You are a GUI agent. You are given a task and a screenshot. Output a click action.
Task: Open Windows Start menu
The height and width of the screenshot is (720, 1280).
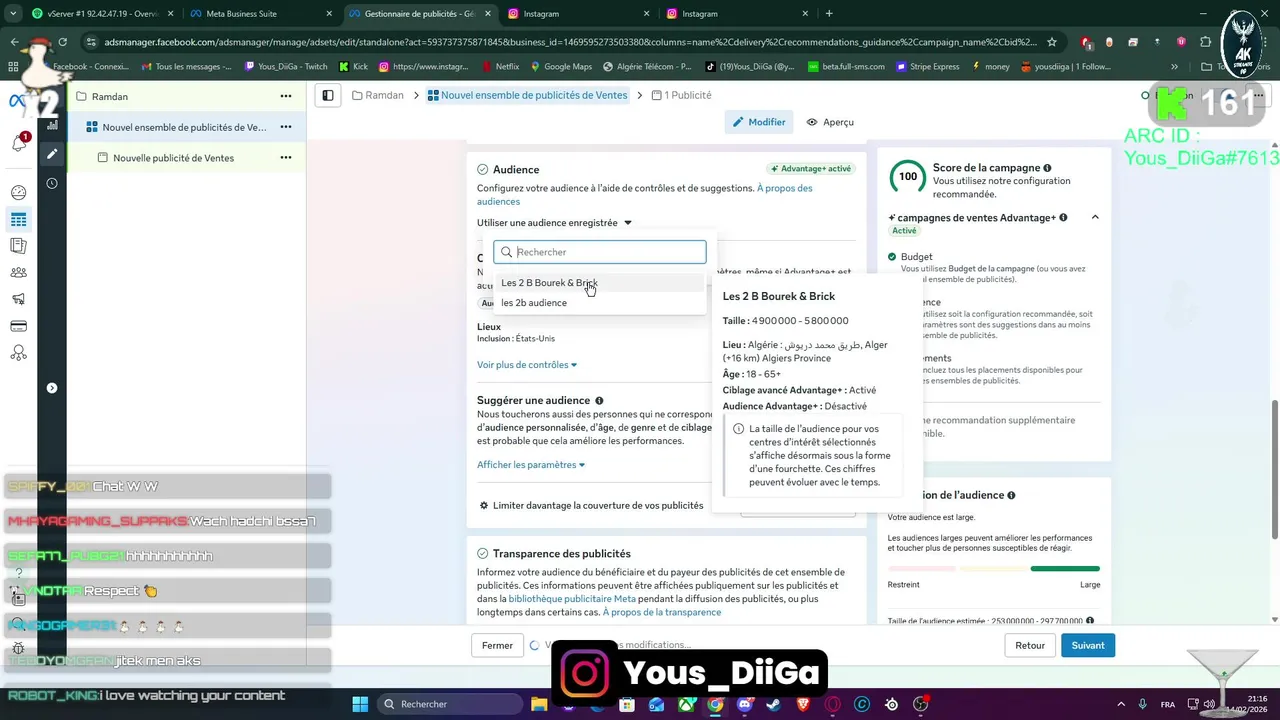pos(360,704)
